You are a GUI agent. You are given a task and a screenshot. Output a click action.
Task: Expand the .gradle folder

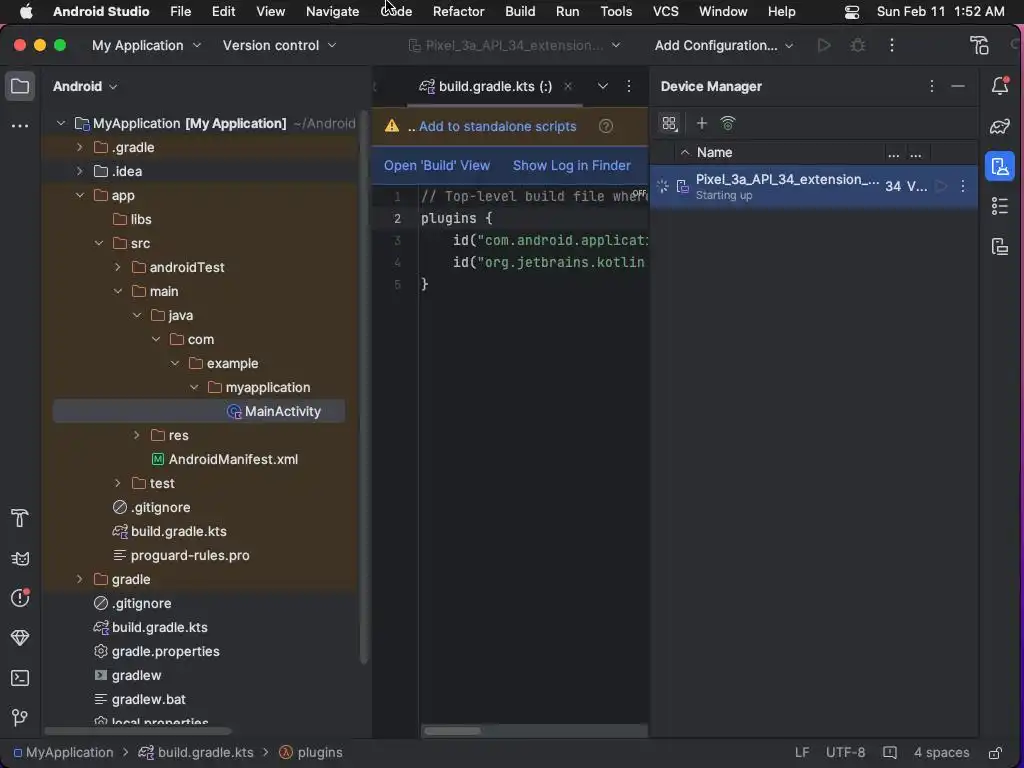80,147
